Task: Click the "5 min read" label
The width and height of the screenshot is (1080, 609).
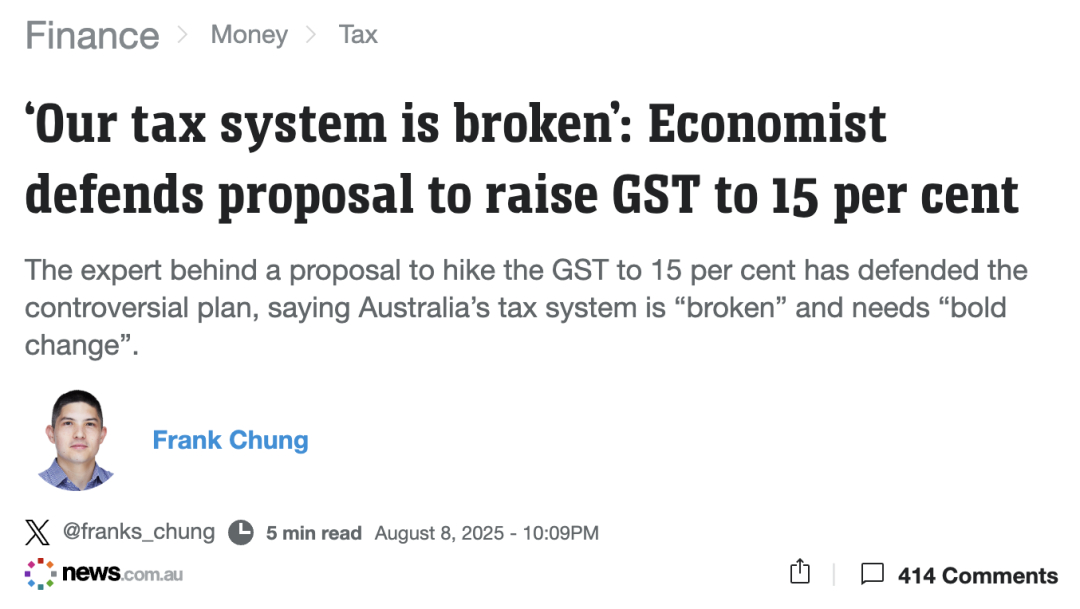Action: point(313,533)
